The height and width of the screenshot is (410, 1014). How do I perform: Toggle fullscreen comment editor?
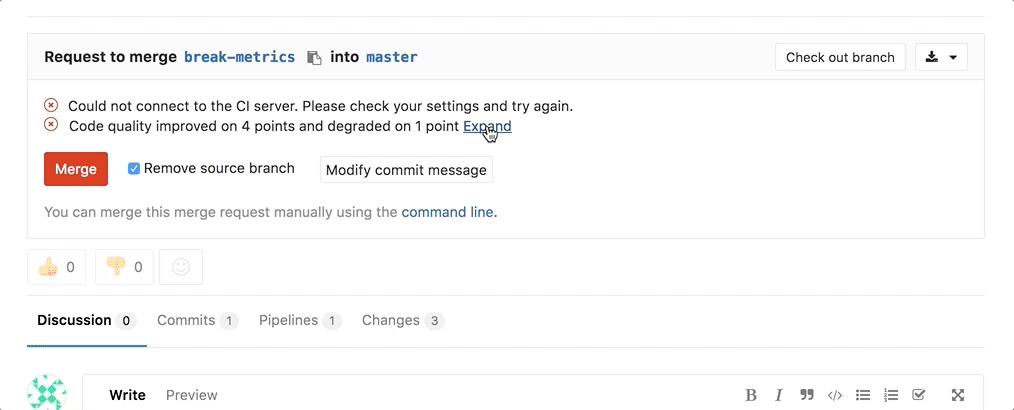pyautogui.click(x=957, y=395)
